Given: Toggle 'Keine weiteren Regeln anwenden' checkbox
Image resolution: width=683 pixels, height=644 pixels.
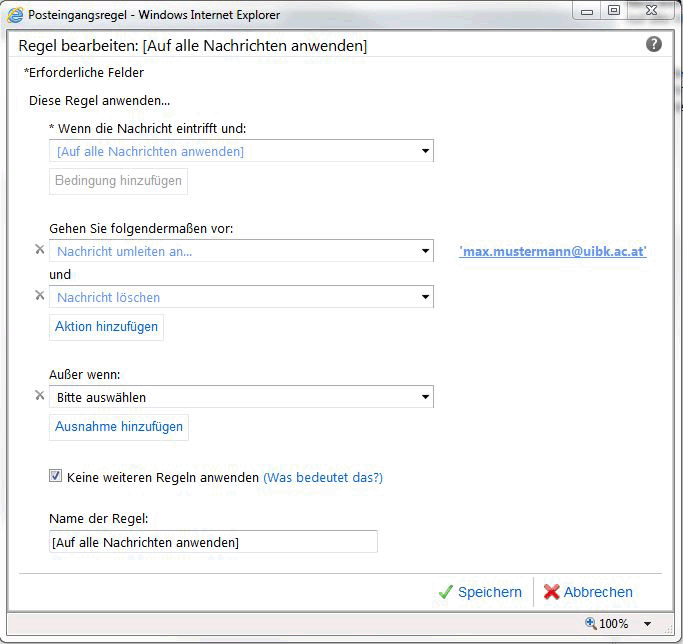Looking at the screenshot, I should pos(55,475).
